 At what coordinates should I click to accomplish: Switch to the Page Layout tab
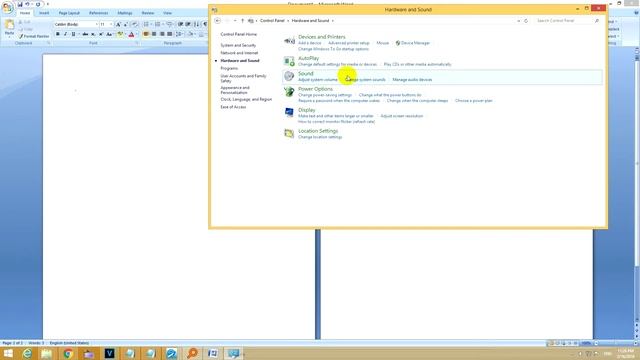tap(69, 13)
